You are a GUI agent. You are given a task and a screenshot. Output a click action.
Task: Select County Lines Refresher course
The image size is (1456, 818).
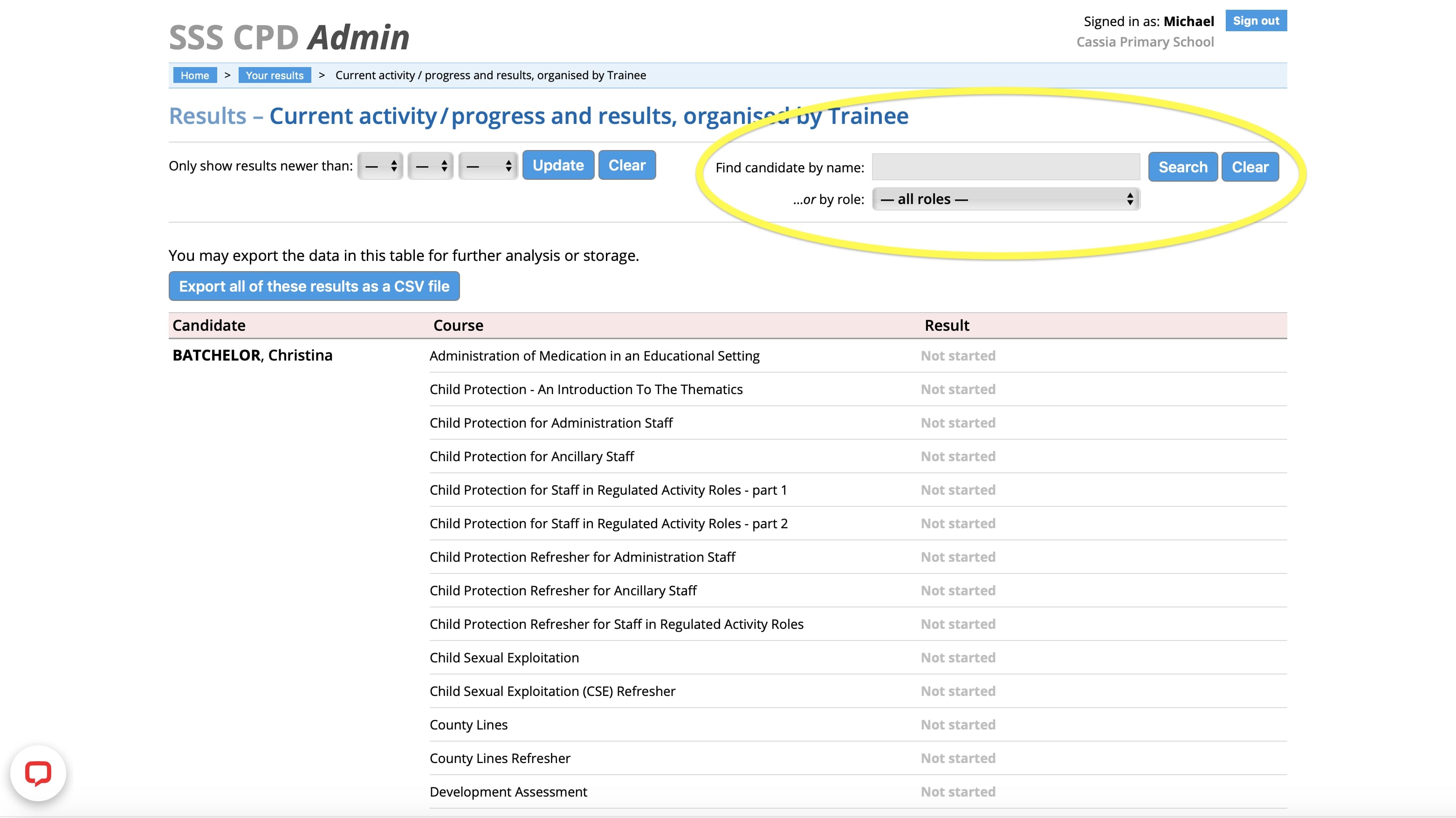500,758
